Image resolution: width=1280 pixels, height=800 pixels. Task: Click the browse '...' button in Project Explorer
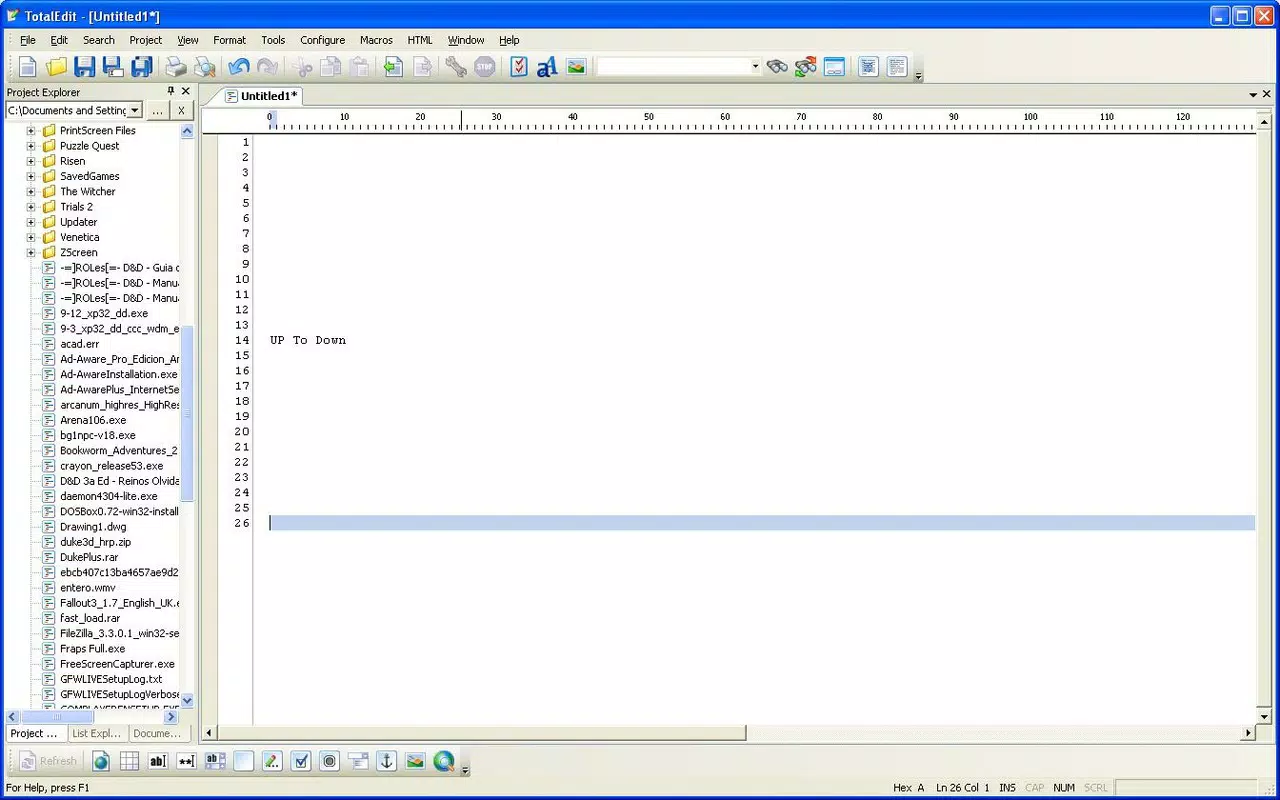(157, 110)
